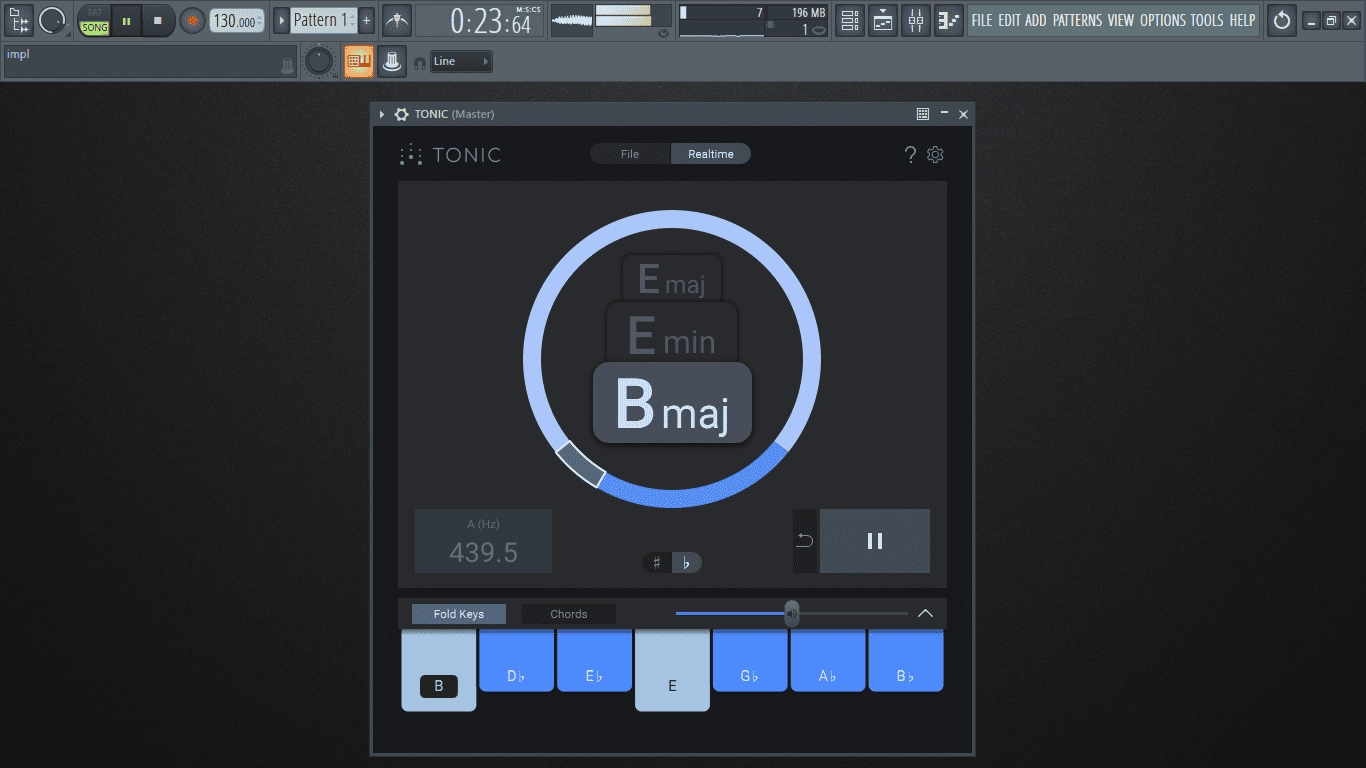Click the large pause button in TONIC
Viewport: 1366px width, 768px height.
tap(875, 541)
